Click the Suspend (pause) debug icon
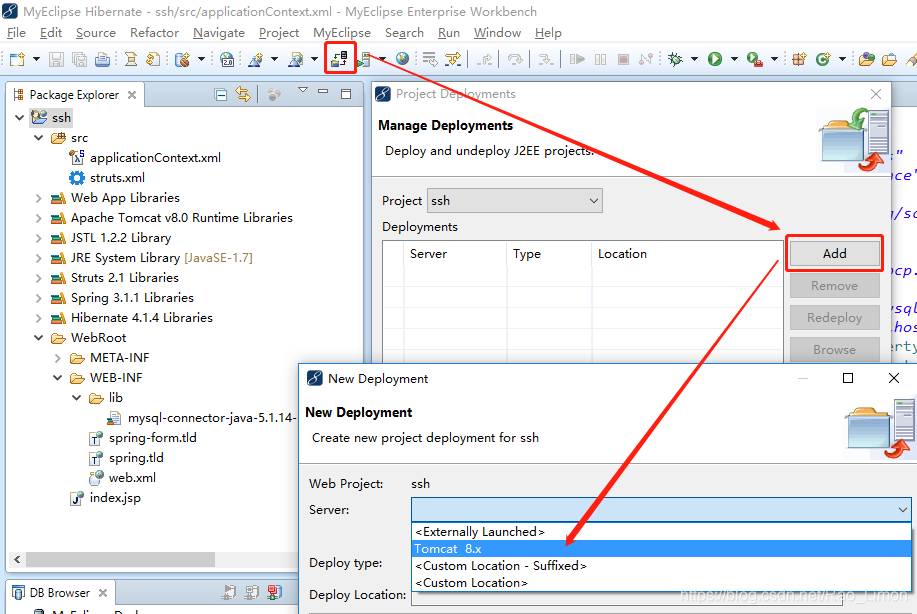Screen dimensions: 917x614 point(600,59)
